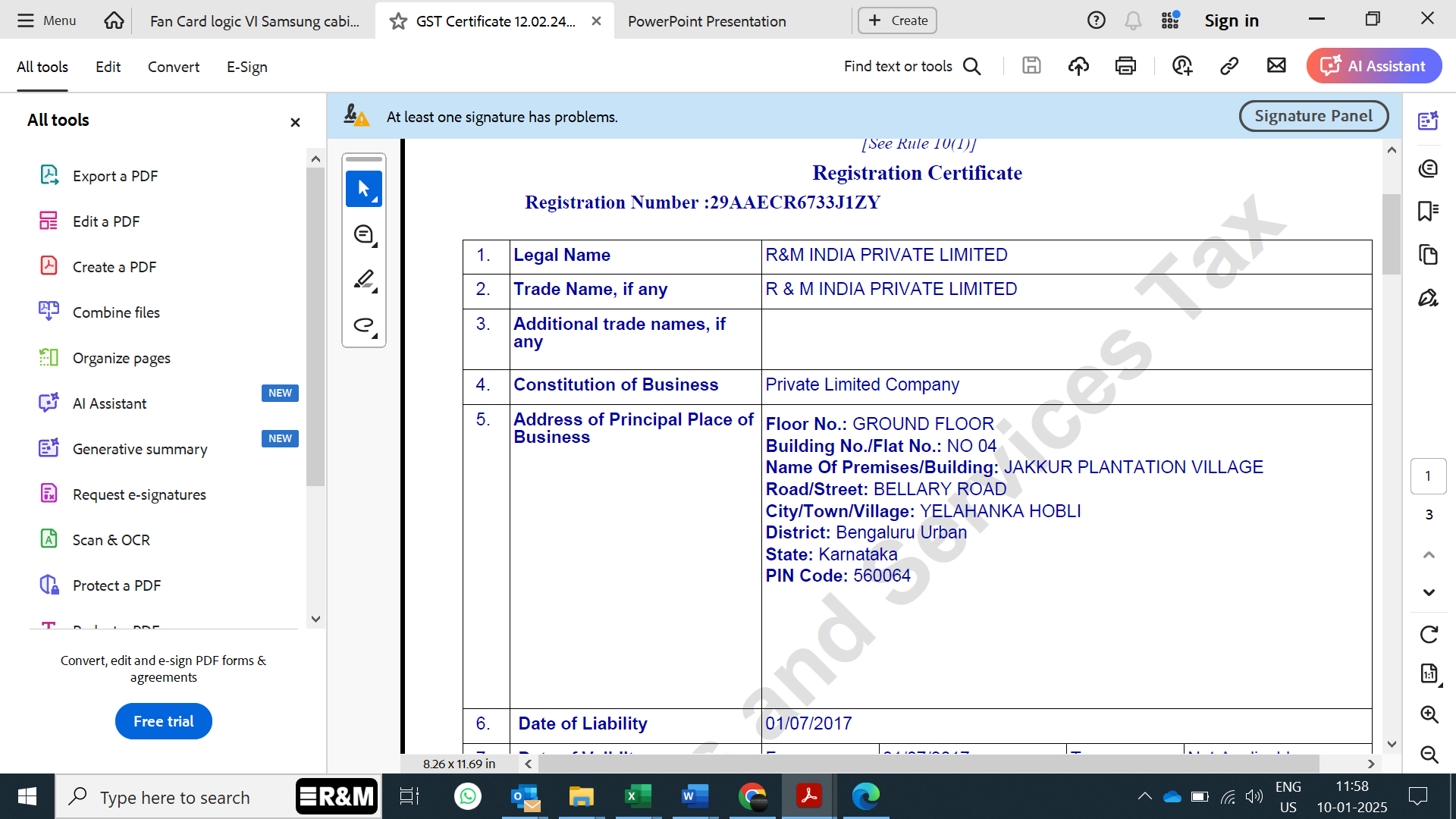Open Edit a PDF tool
The height and width of the screenshot is (819, 1456).
[106, 221]
